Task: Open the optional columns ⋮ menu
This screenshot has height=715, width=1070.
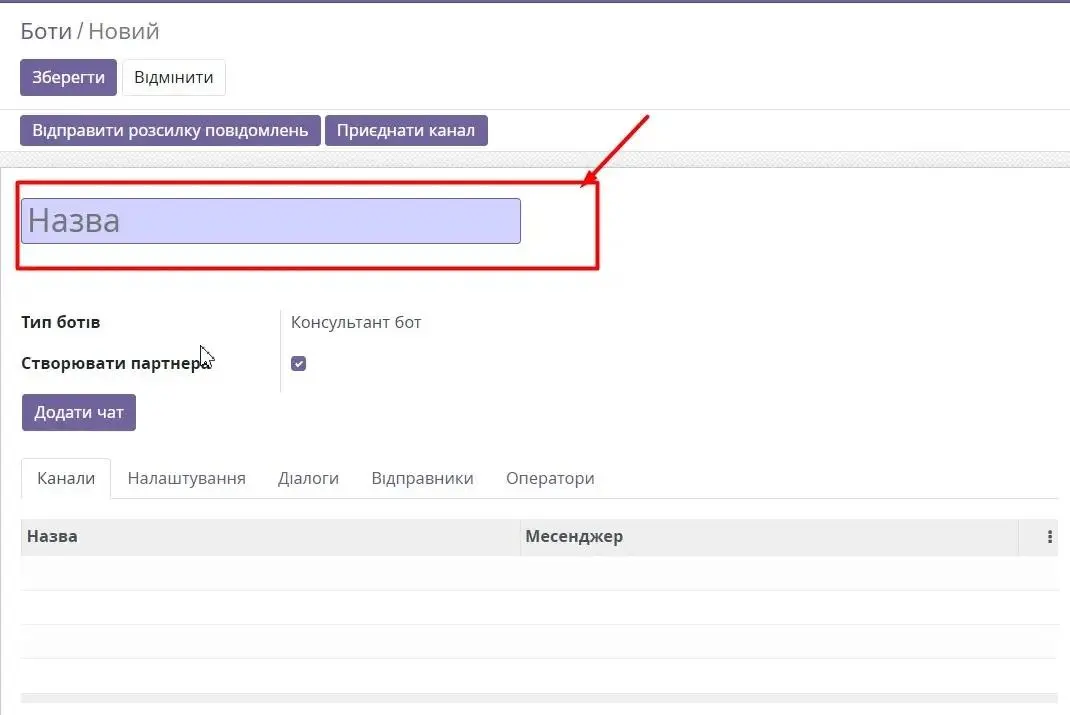Action: click(1047, 536)
